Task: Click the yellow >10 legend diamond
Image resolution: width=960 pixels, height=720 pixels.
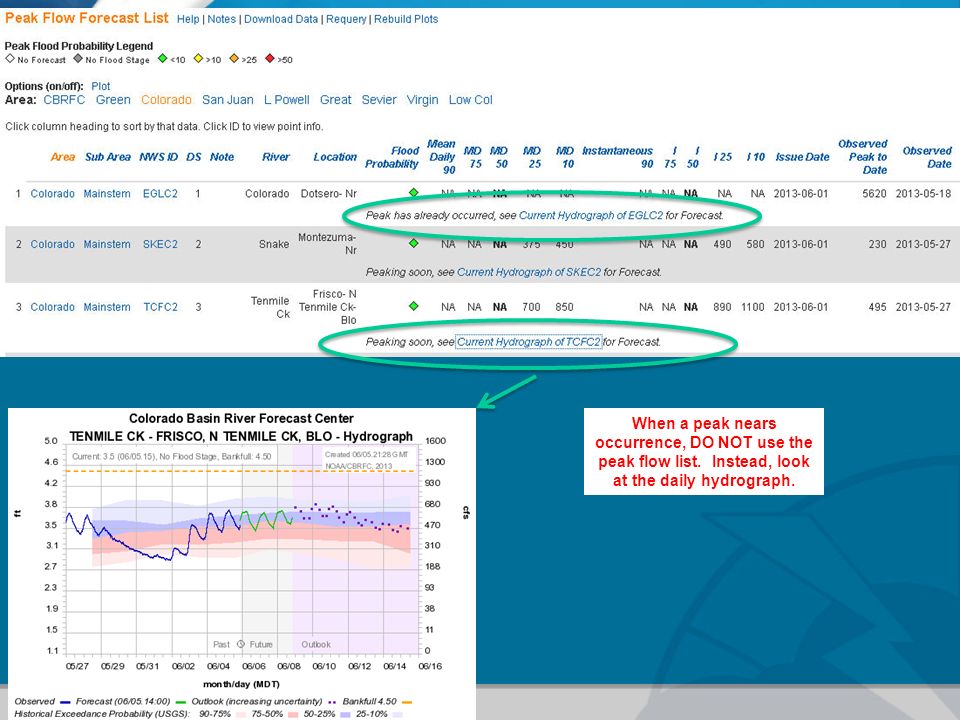Action: tap(198, 59)
